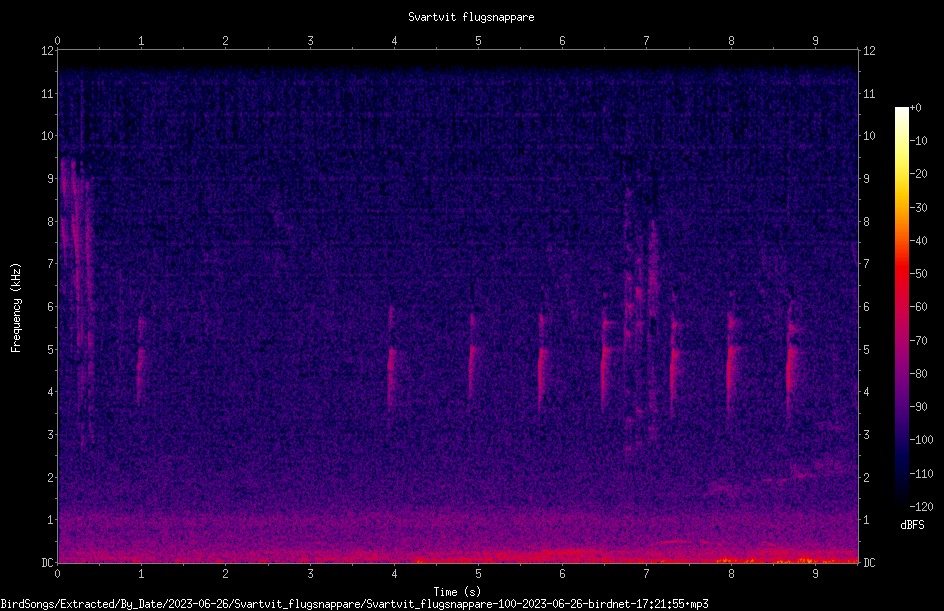Click the '-60' value on the colour scale
This screenshot has width=944, height=611.
tap(918, 307)
